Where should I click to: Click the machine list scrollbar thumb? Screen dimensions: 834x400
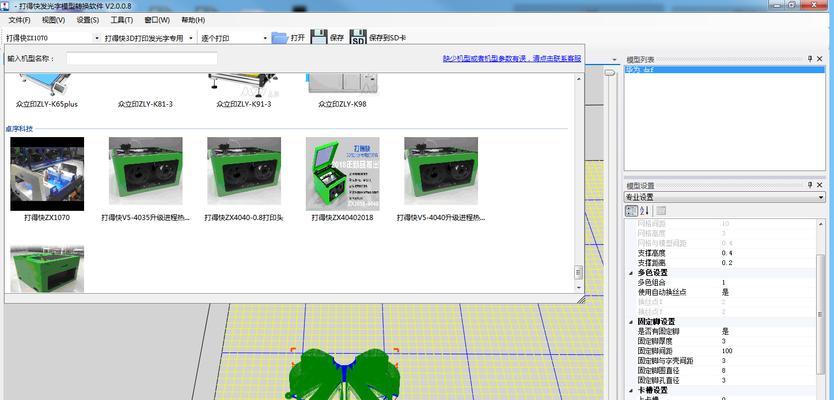pyautogui.click(x=579, y=272)
